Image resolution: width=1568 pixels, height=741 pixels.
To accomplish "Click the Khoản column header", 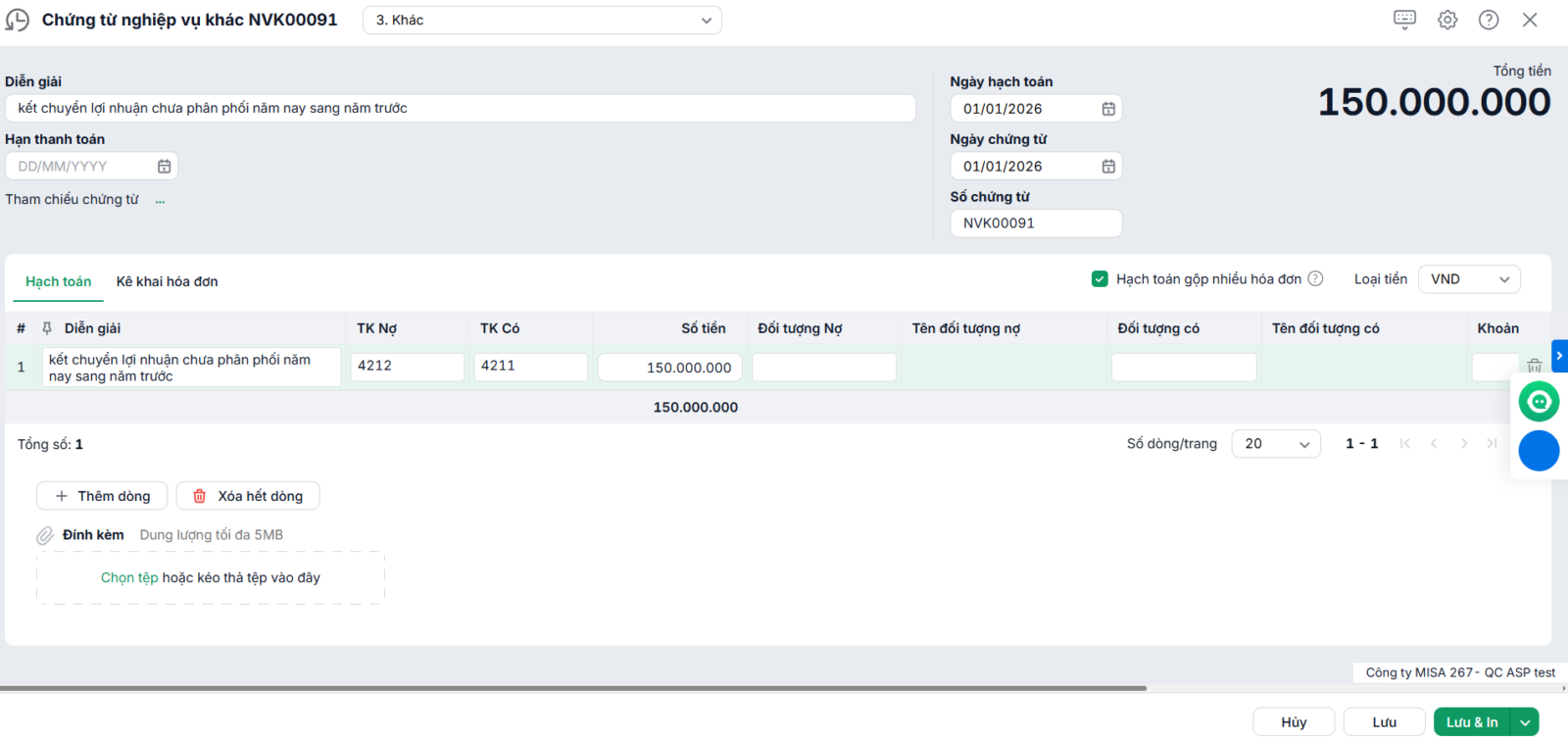I will pyautogui.click(x=1498, y=328).
